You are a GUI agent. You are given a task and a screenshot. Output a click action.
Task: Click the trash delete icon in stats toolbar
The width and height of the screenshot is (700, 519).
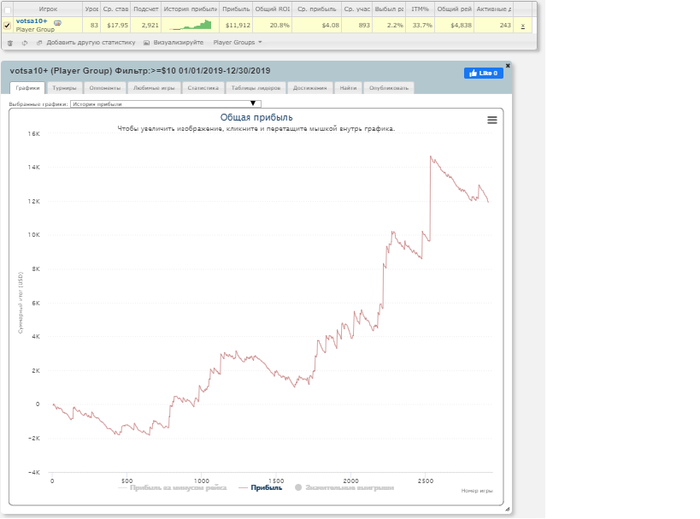(10, 43)
